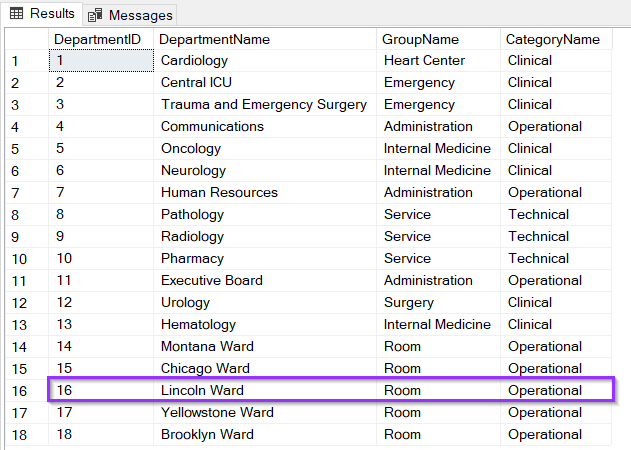Select the Results tab

coord(42,13)
